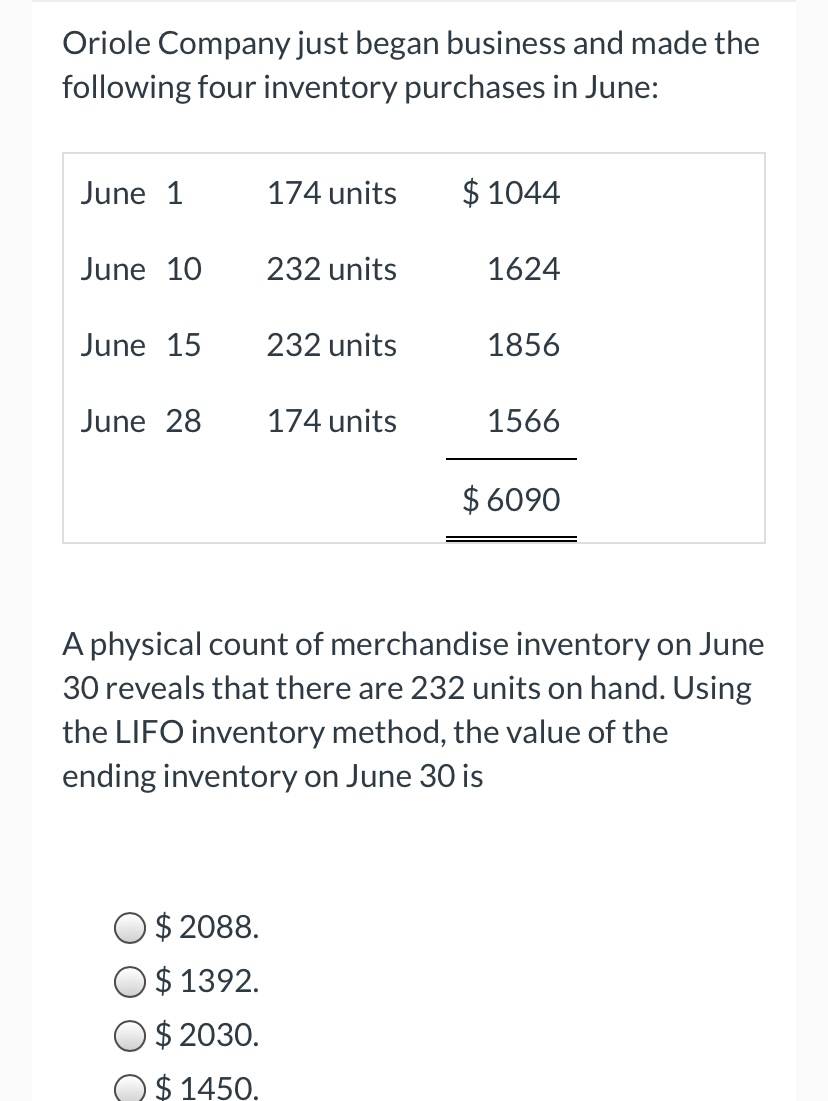The width and height of the screenshot is (828, 1101).
Task: Choose the $ 2030 radio button
Action: coord(130,1036)
